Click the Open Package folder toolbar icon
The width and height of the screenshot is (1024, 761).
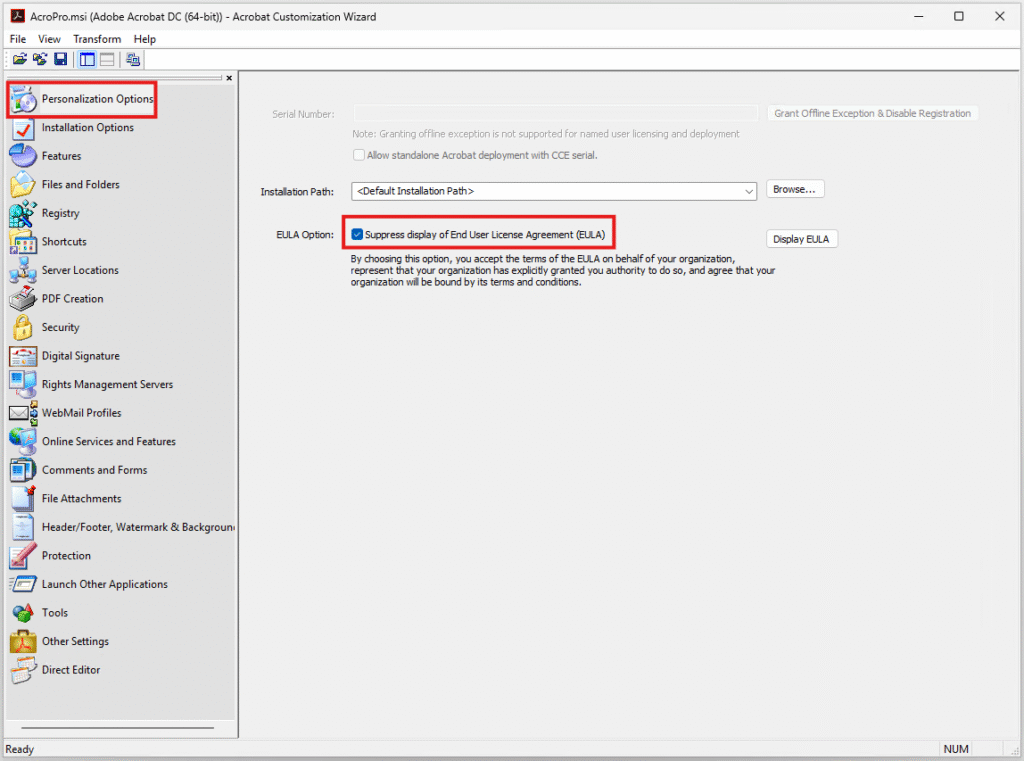point(19,60)
